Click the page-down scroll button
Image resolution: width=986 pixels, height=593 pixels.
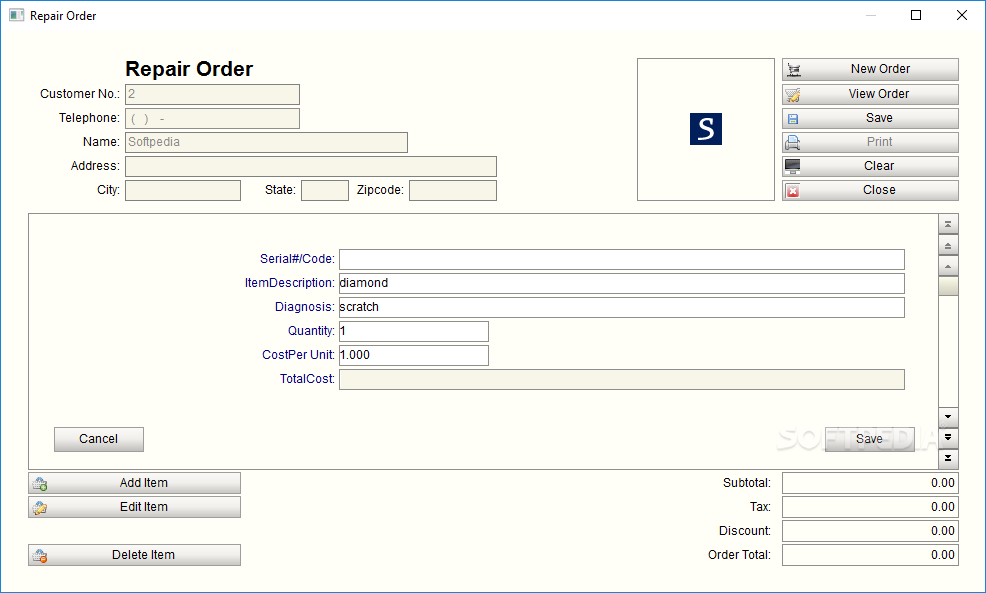point(948,437)
